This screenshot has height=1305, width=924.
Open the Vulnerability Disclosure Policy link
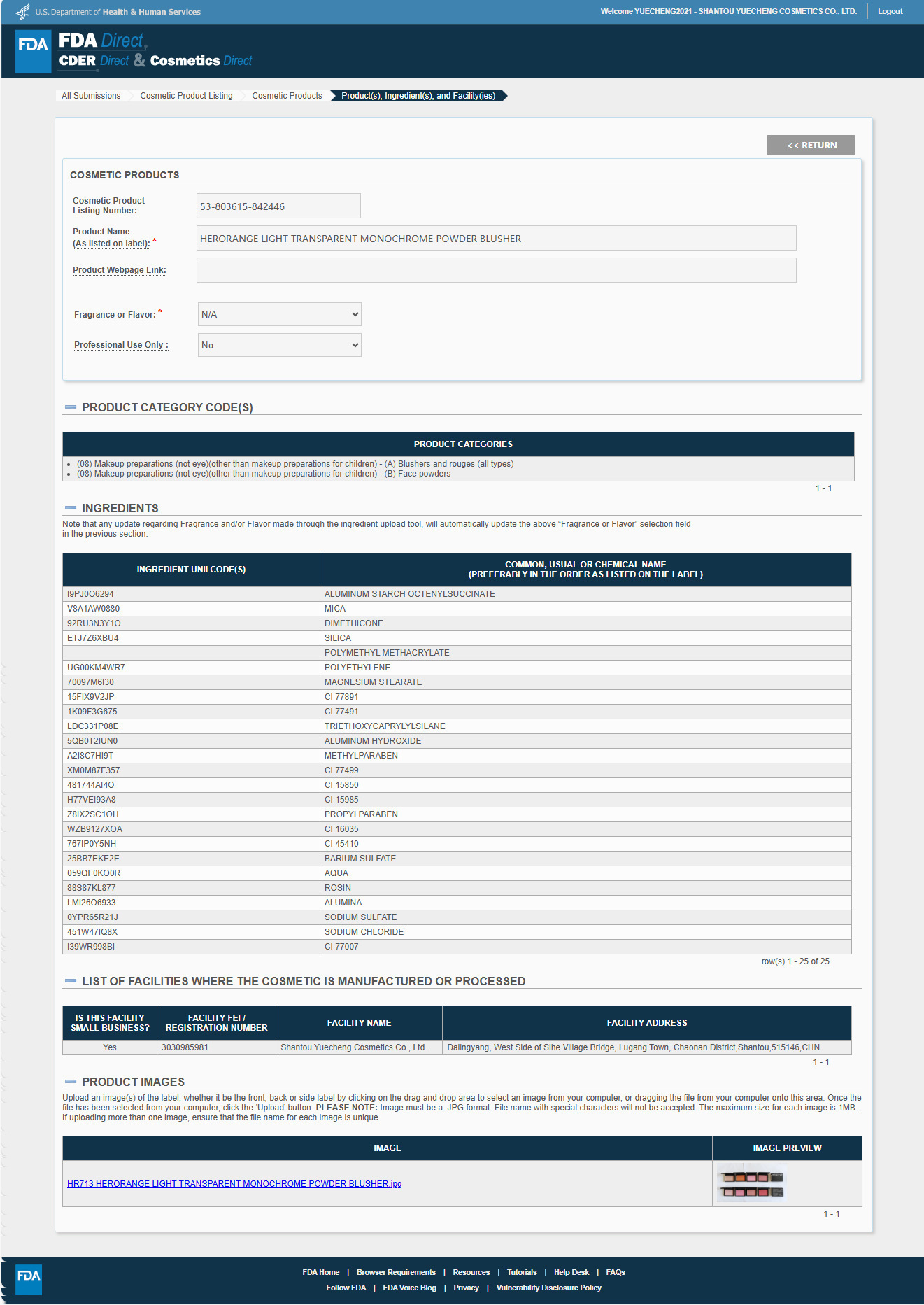pyautogui.click(x=549, y=1288)
